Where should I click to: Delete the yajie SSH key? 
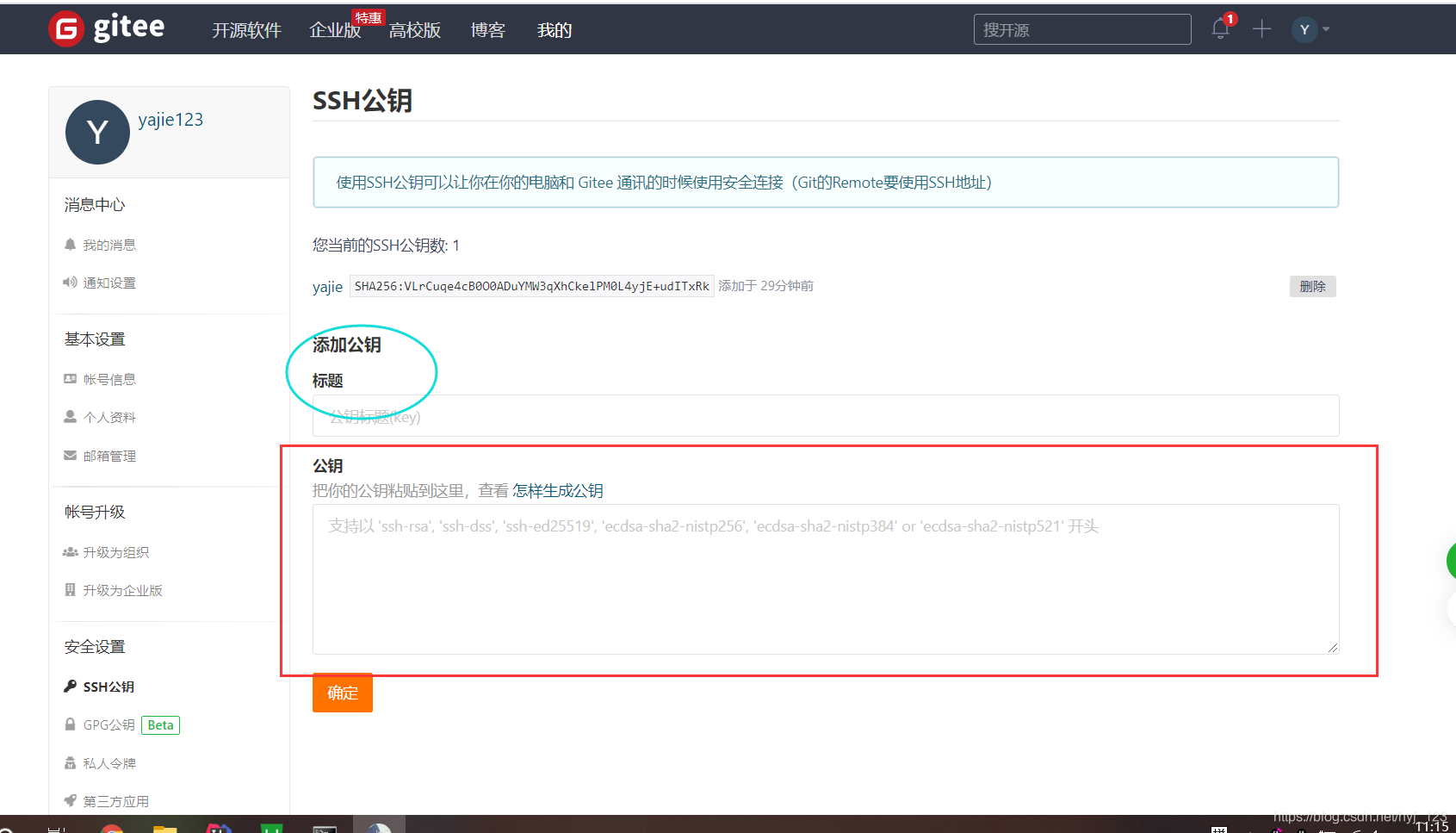click(1312, 286)
